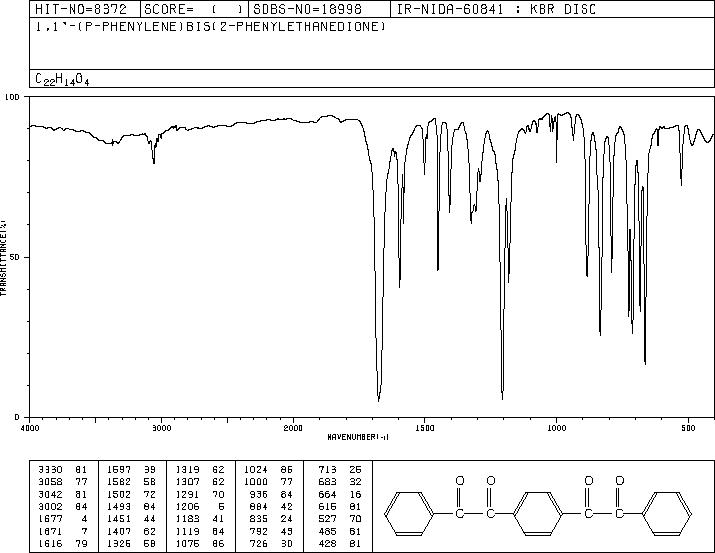Viewport: 715px width, 553px height.
Task: Click the 792 peak entry in table
Action: click(x=272, y=532)
